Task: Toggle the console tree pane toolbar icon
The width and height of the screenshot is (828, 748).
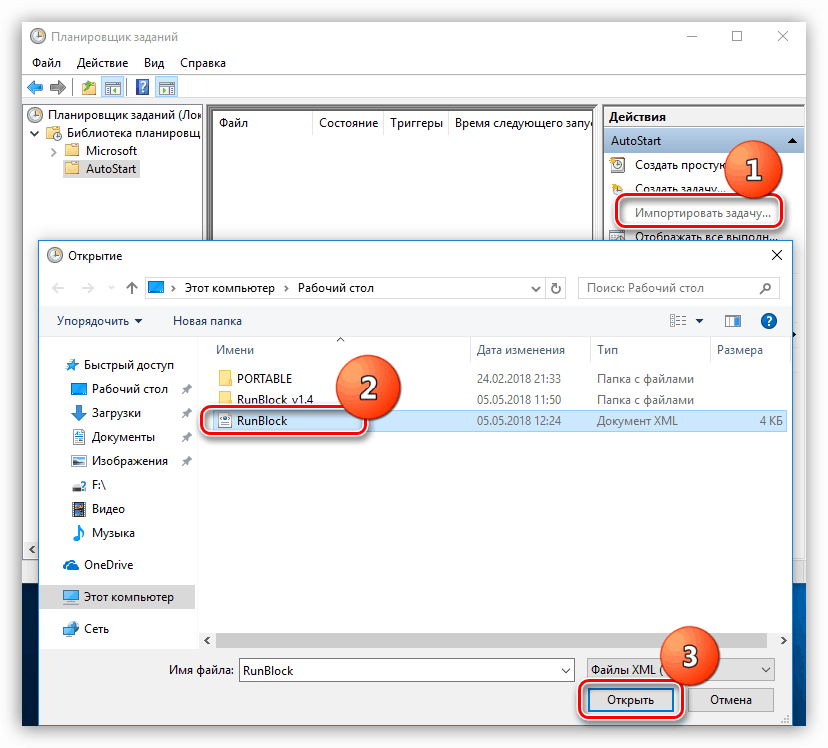Action: tap(113, 88)
